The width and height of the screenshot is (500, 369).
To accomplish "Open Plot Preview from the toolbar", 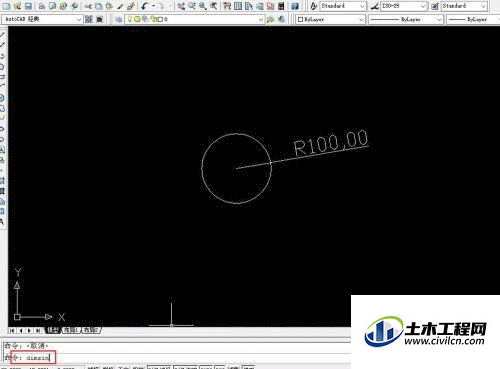I will 53,6.
